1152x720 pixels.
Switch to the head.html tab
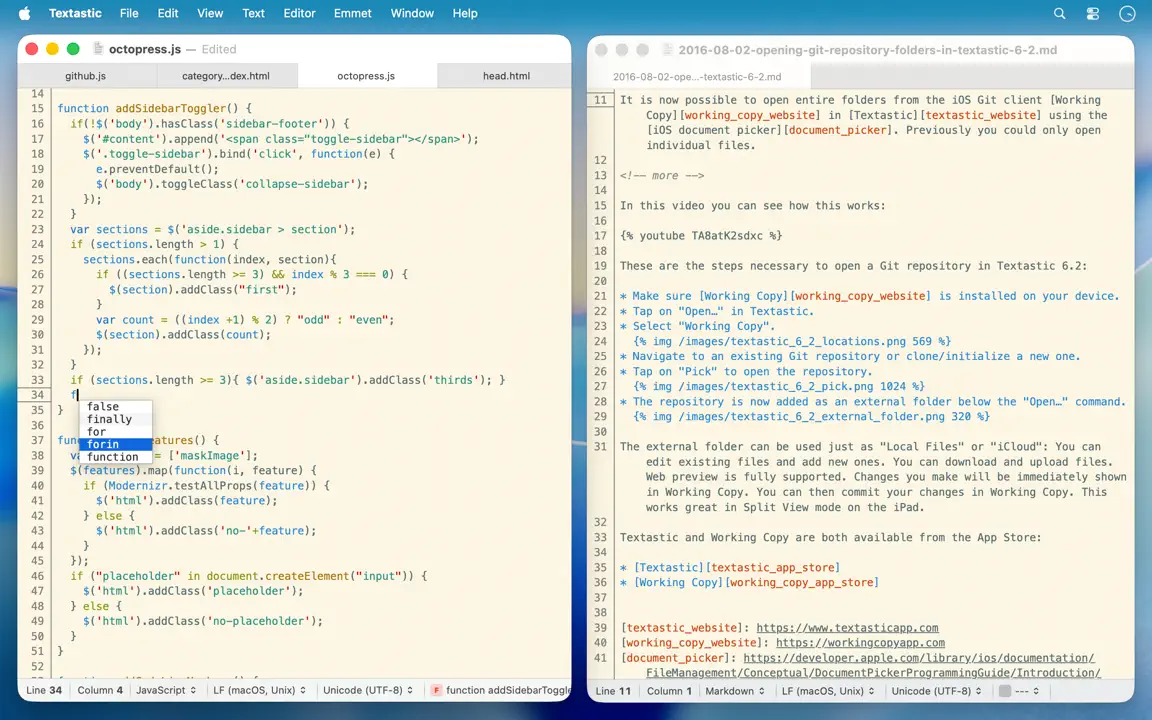coord(506,76)
